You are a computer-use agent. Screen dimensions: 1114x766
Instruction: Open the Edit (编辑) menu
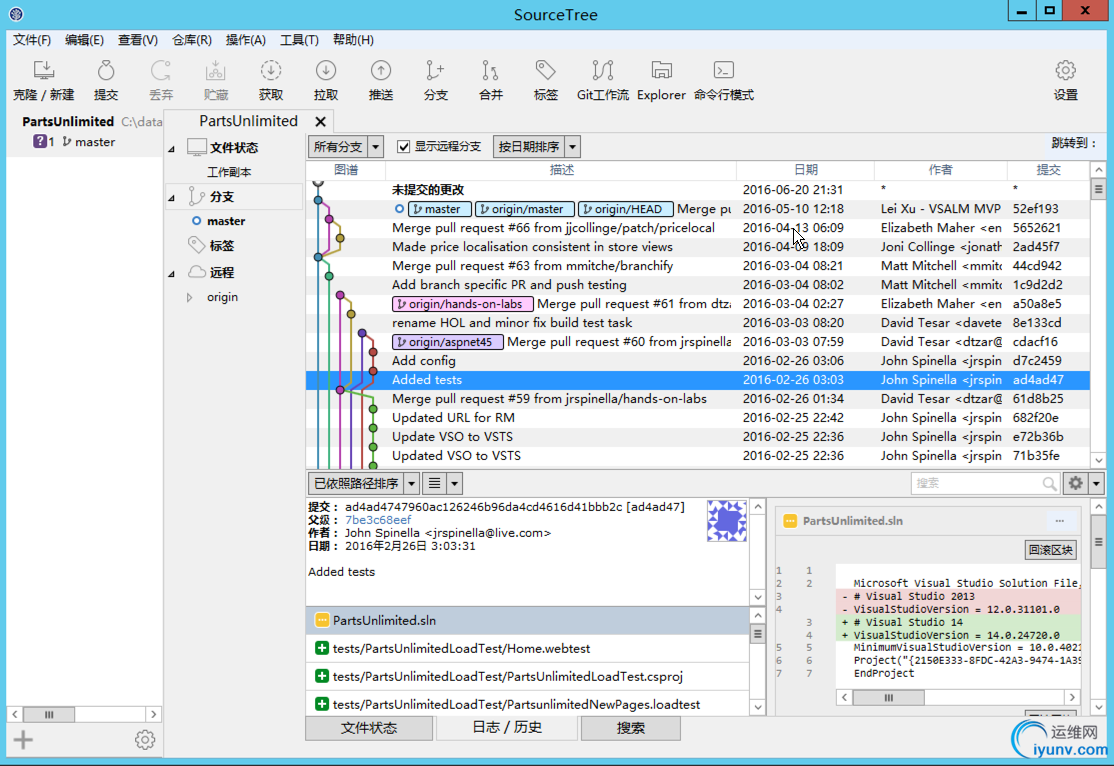click(84, 40)
